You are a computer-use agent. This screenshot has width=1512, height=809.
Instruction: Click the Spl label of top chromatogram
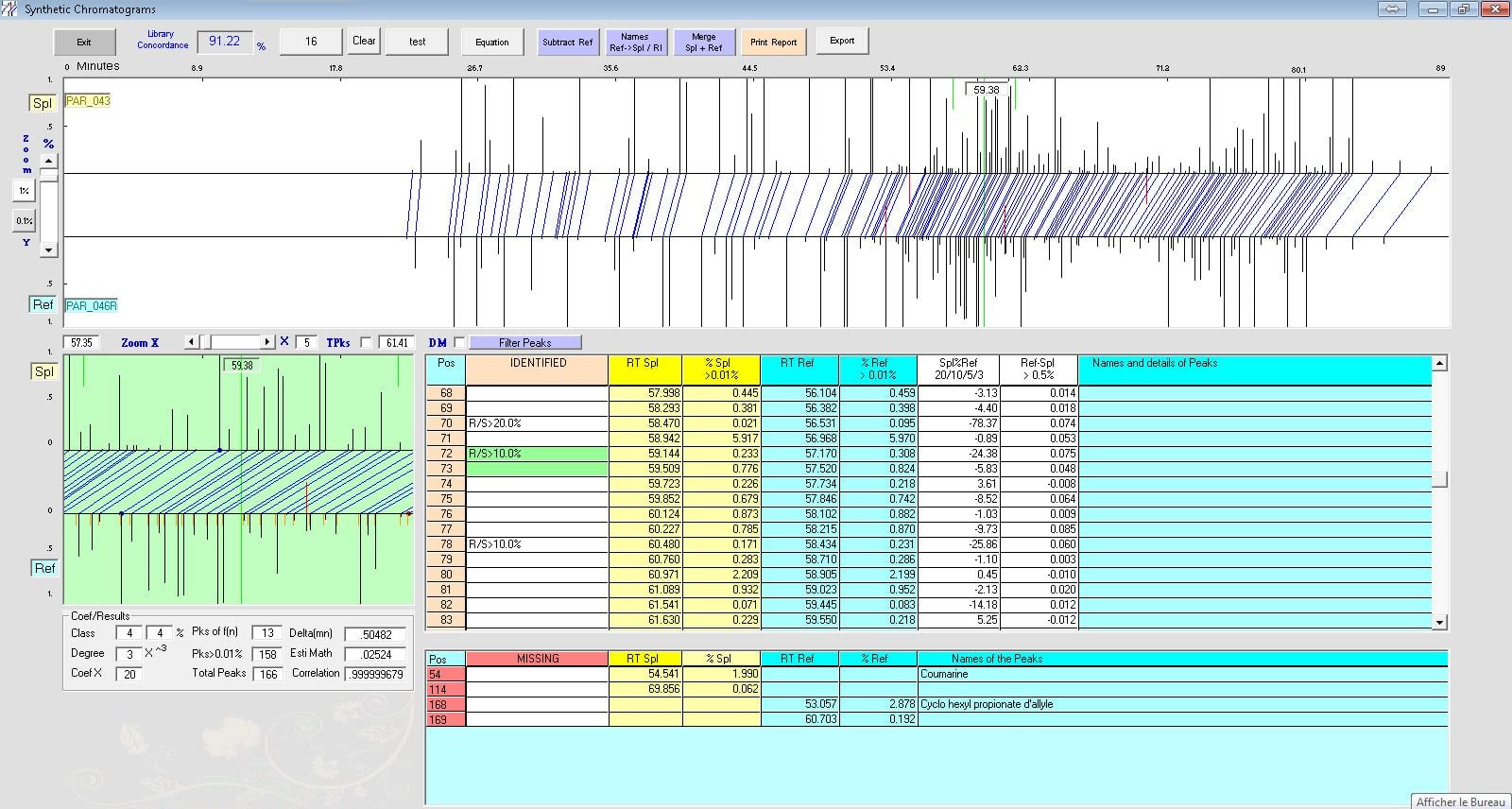[43, 103]
